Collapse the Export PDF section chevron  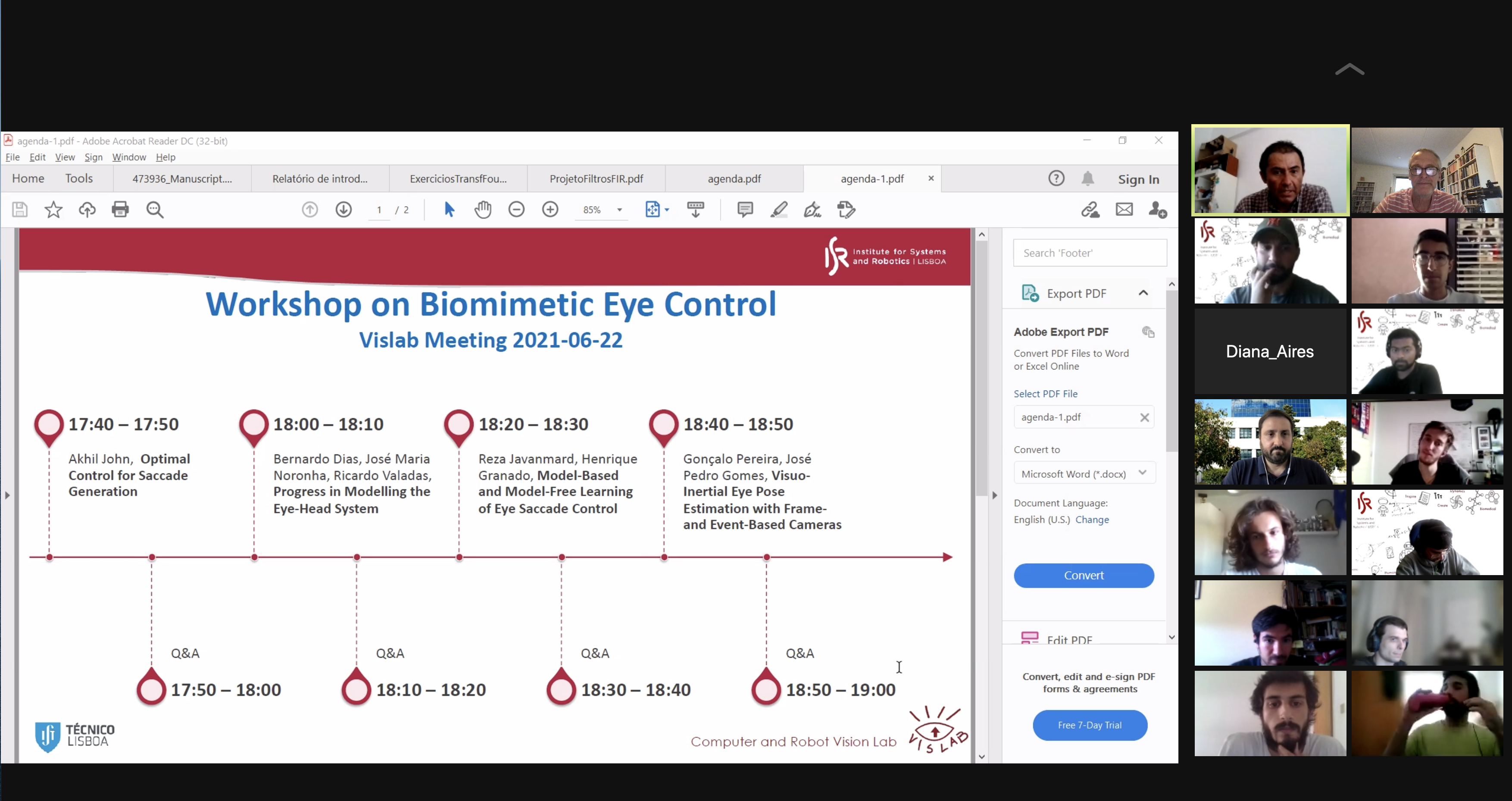pyautogui.click(x=1143, y=293)
